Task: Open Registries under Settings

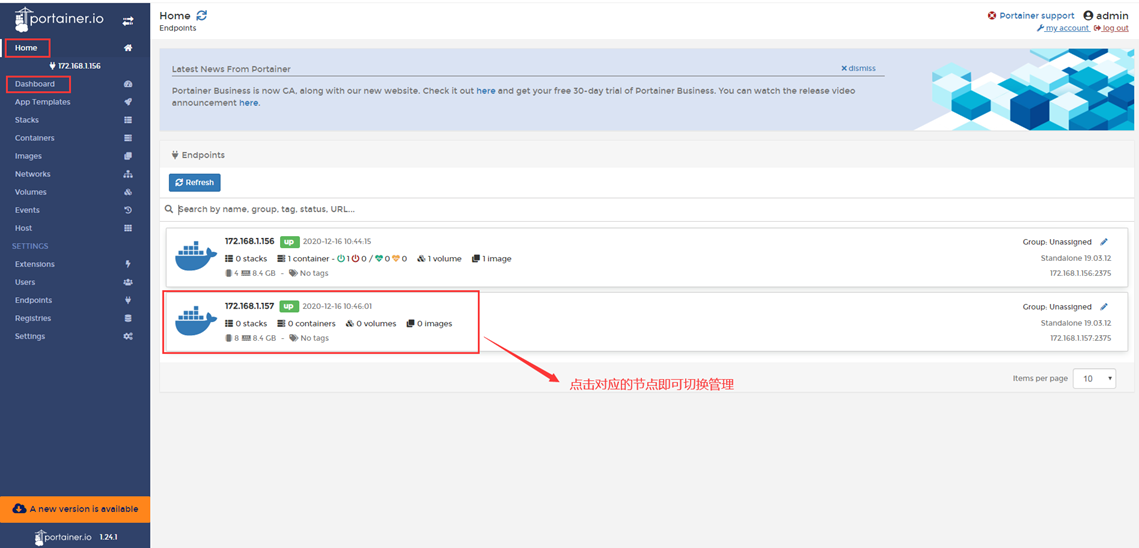Action: [x=33, y=318]
